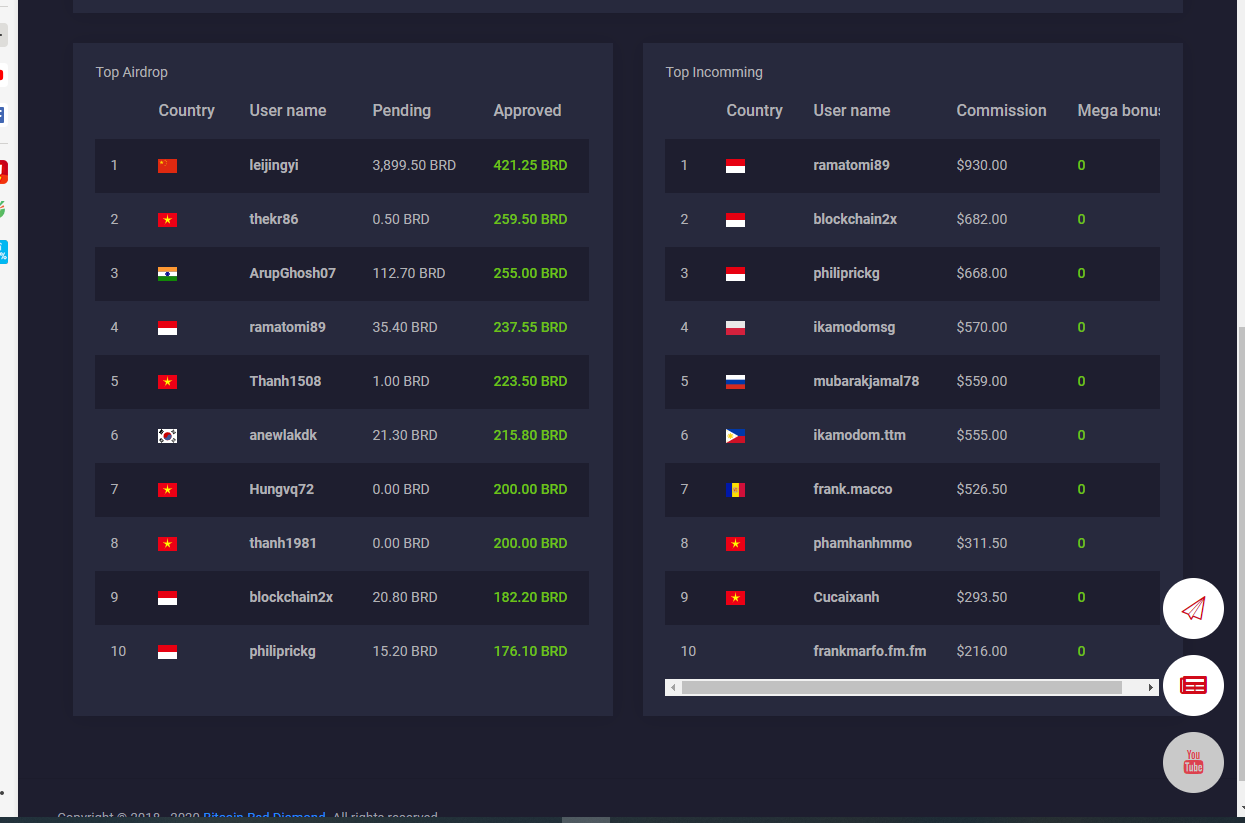The height and width of the screenshot is (823, 1245).
Task: Click China flag beside leijingyi
Action: [x=167, y=166]
